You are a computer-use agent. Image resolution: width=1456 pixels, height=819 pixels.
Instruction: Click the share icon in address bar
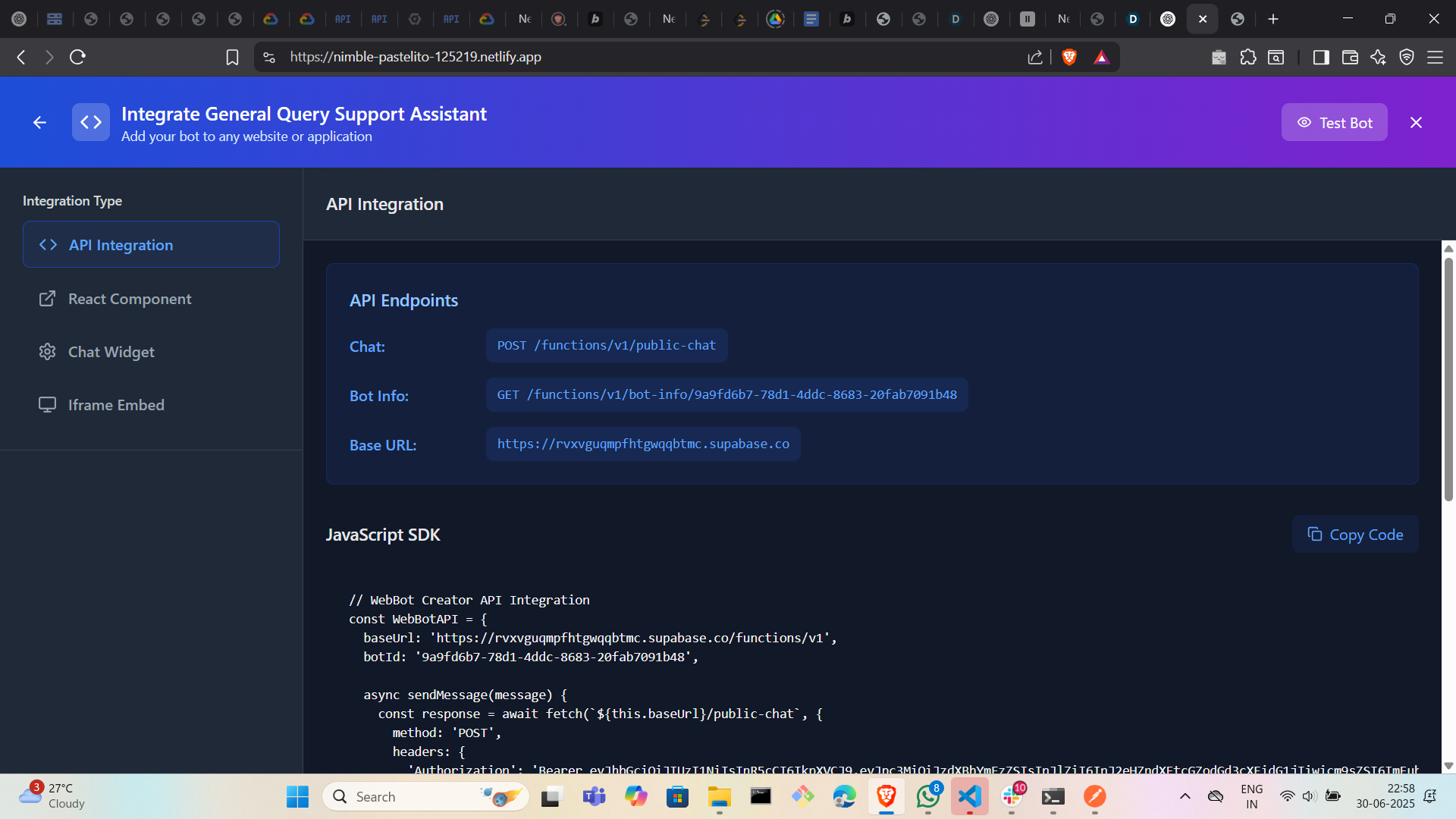(x=1034, y=57)
